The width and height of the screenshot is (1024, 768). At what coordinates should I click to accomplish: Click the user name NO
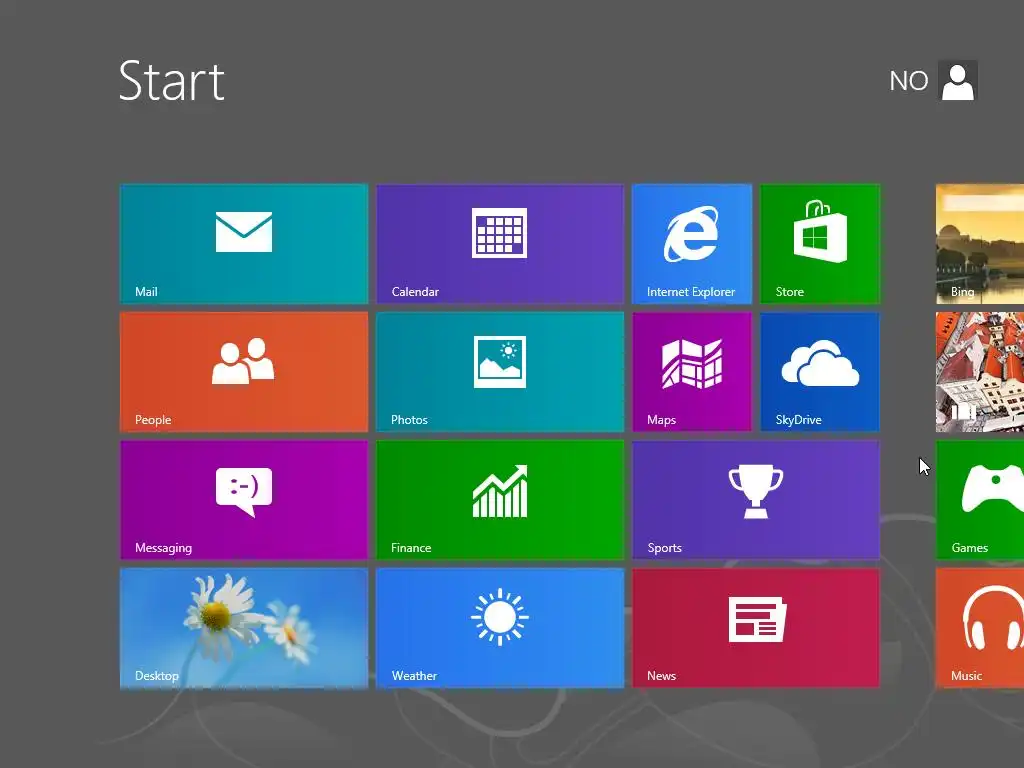pos(908,81)
